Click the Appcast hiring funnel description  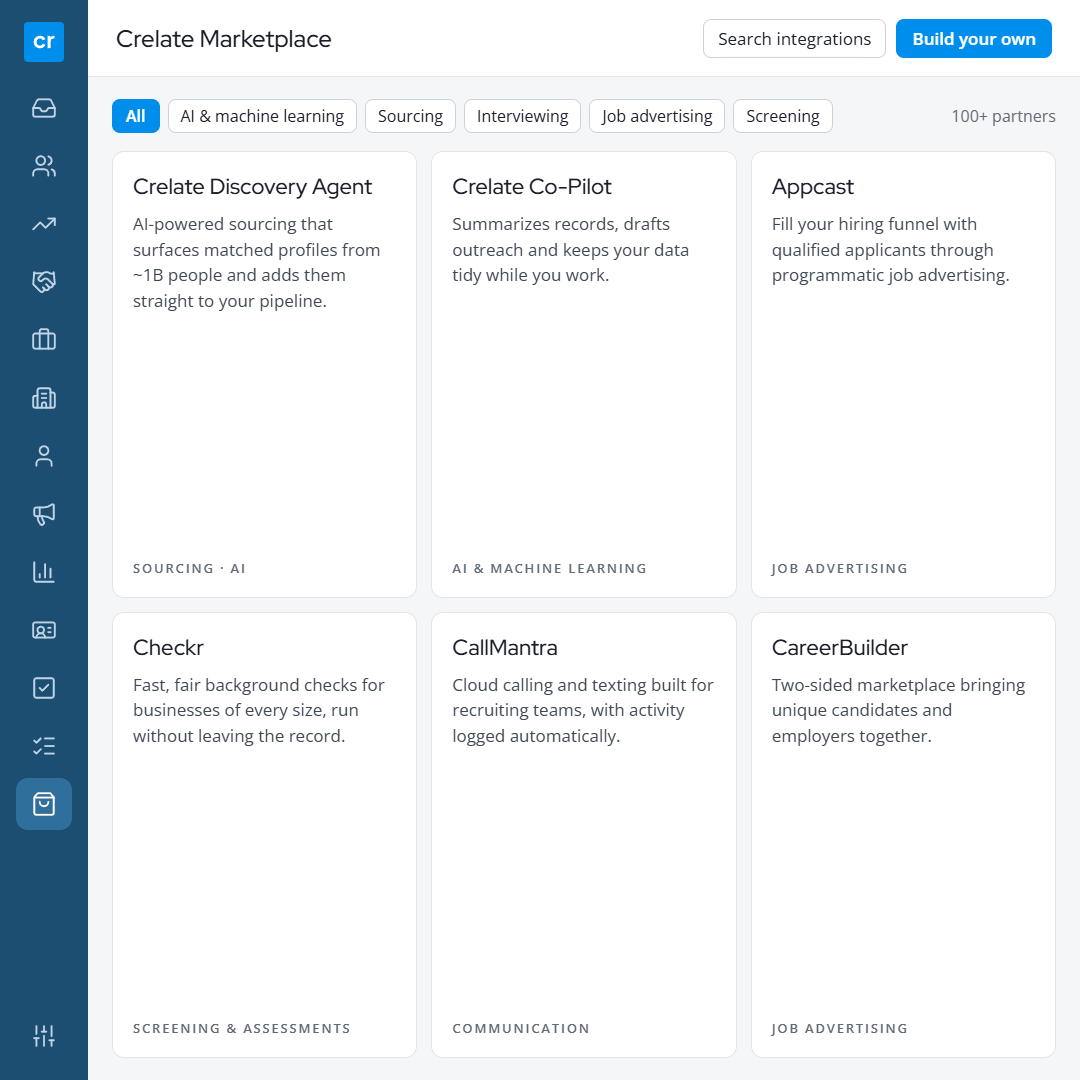point(891,249)
